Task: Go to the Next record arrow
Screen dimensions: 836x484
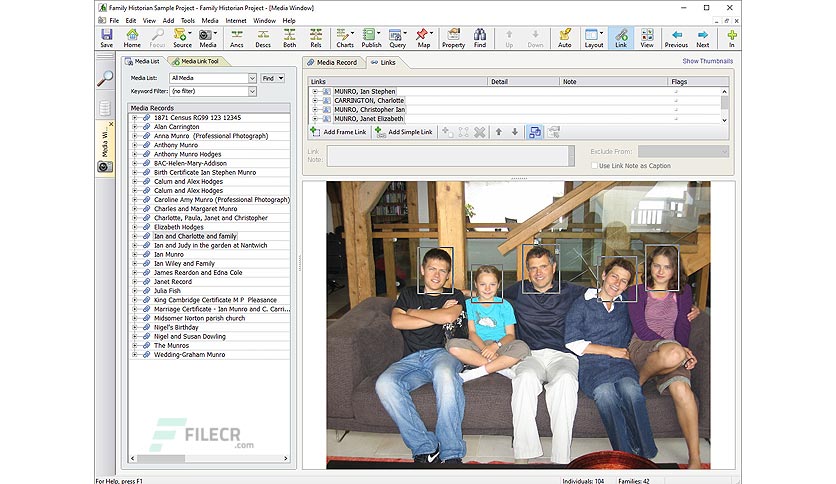Action: [703, 38]
